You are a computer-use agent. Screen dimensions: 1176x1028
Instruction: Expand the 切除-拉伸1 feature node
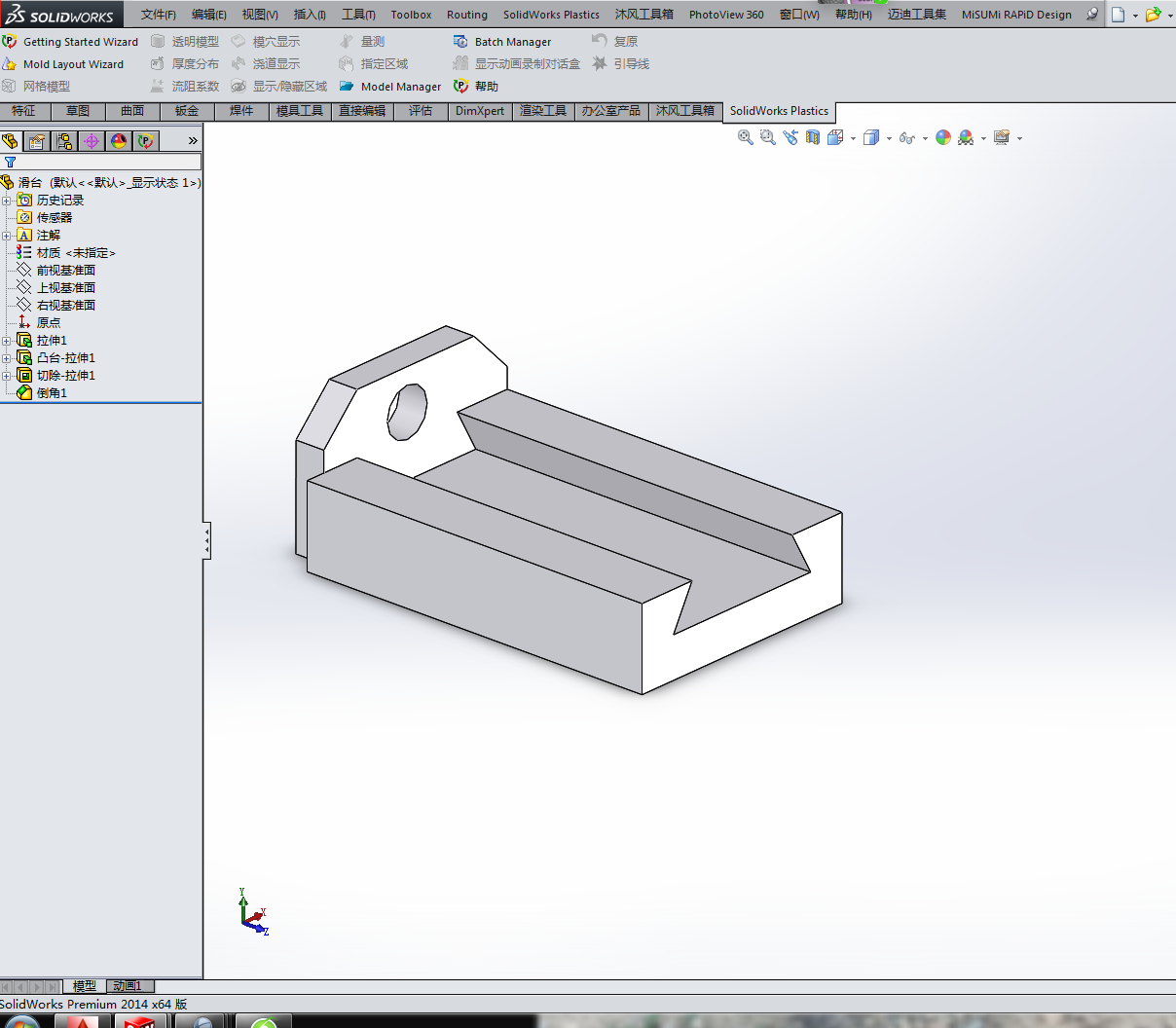coord(7,376)
